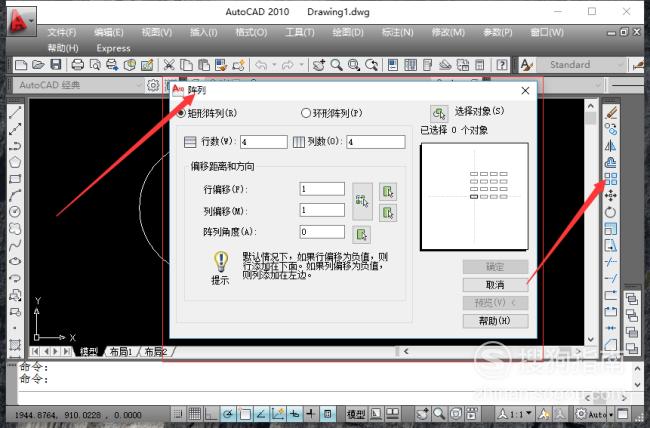Open the QuickCalc calculator icon
The height and width of the screenshot is (428, 650).
click(x=480, y=65)
